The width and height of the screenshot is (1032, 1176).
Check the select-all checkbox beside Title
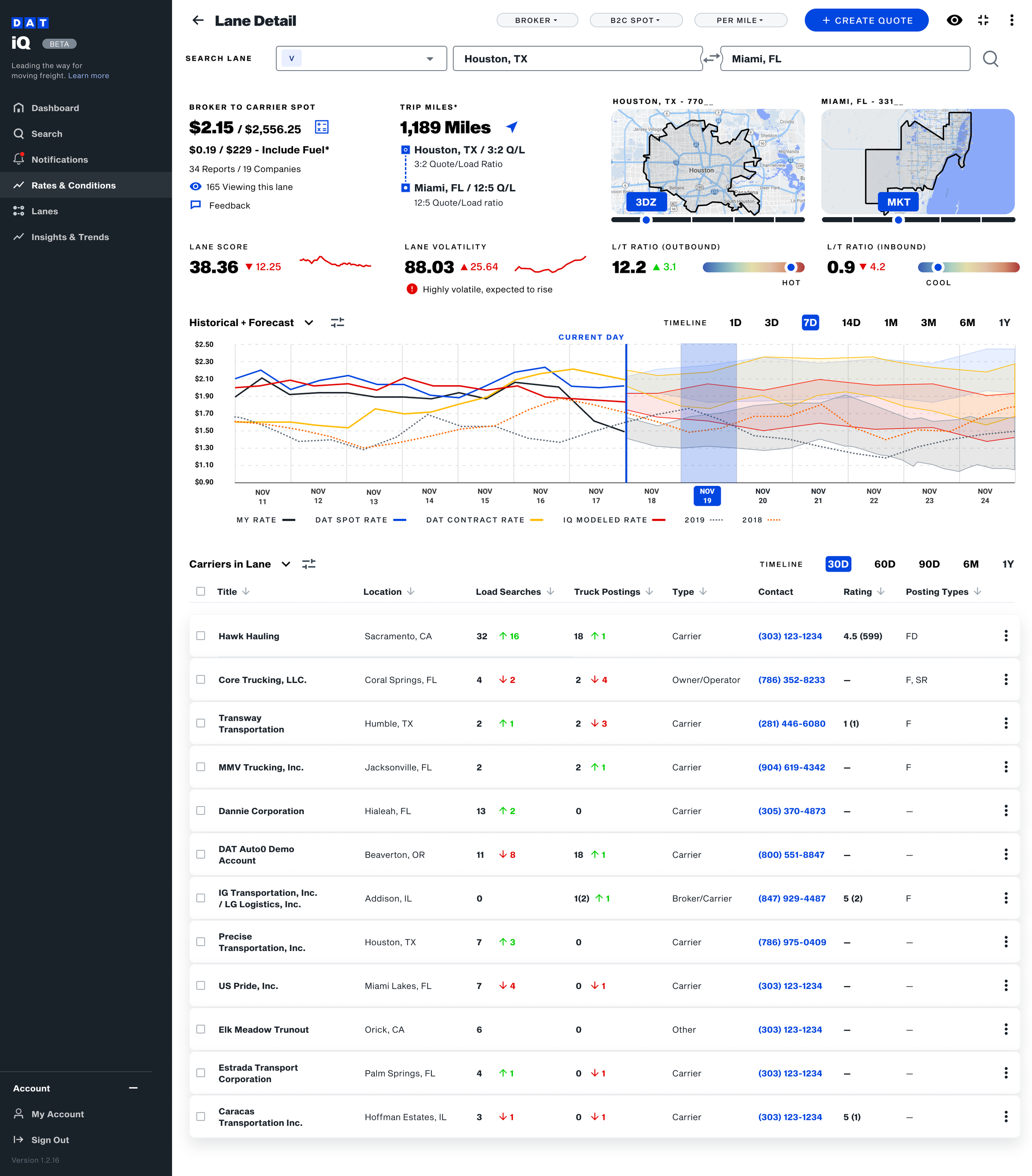tap(201, 592)
